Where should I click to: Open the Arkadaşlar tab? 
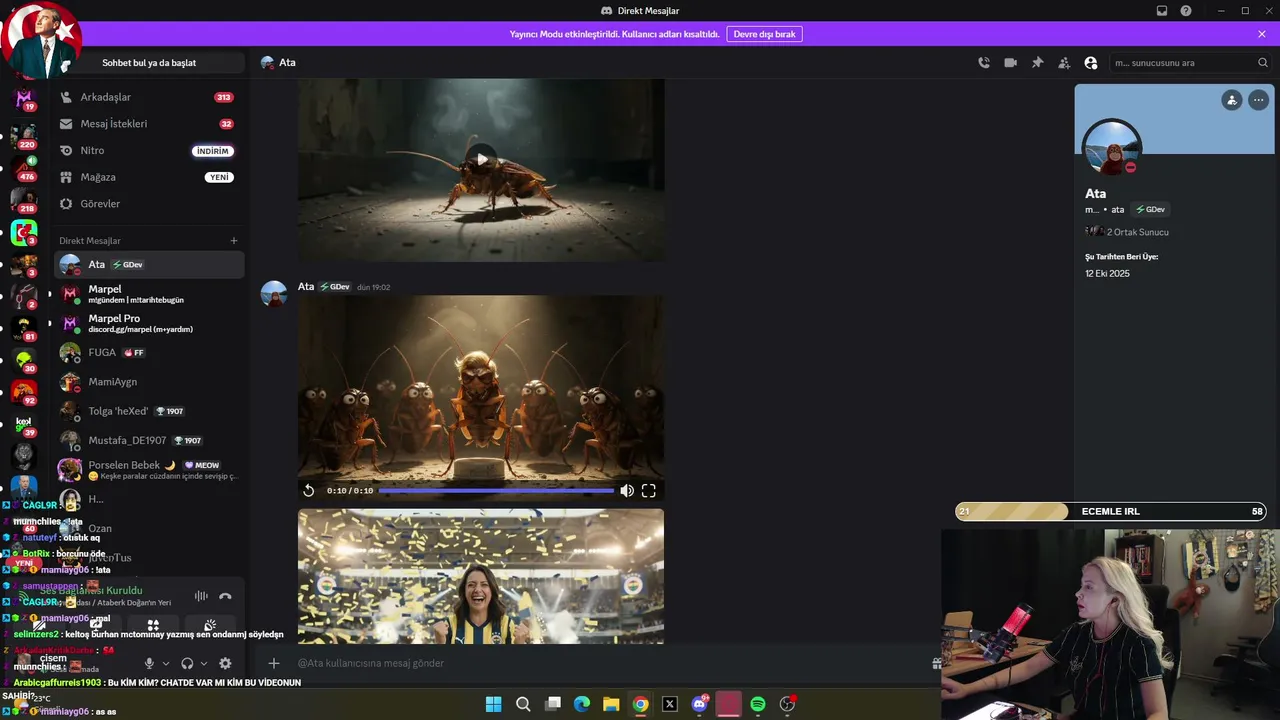[x=149, y=97]
